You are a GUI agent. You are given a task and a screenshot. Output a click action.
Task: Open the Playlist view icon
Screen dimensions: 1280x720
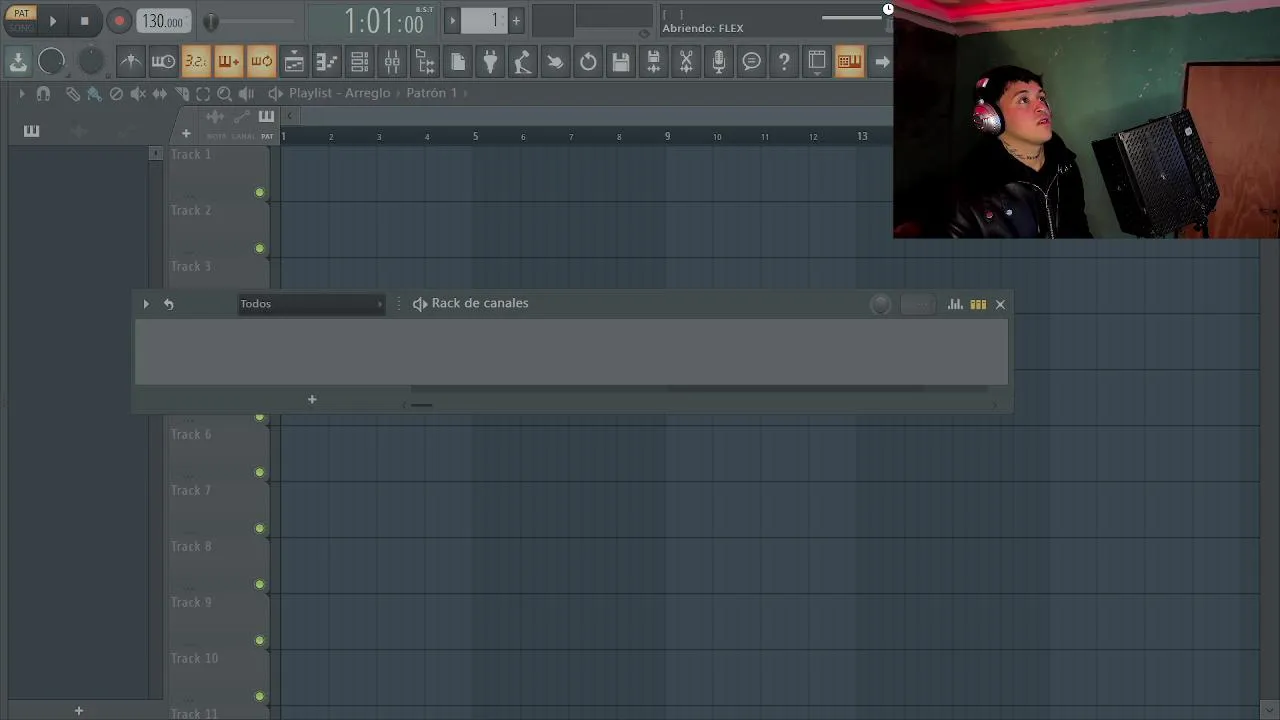[x=294, y=62]
